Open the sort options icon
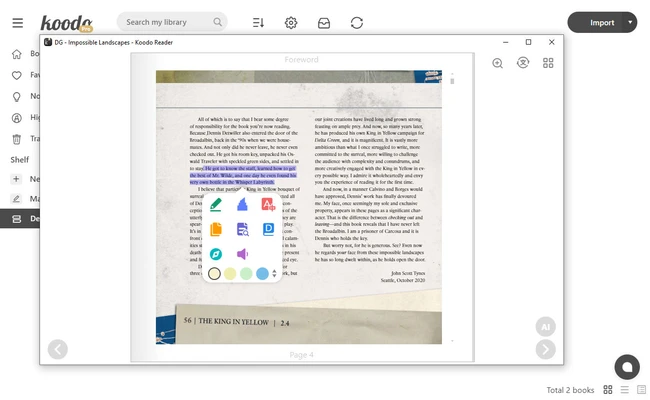This screenshot has height=400, width=650. [258, 23]
